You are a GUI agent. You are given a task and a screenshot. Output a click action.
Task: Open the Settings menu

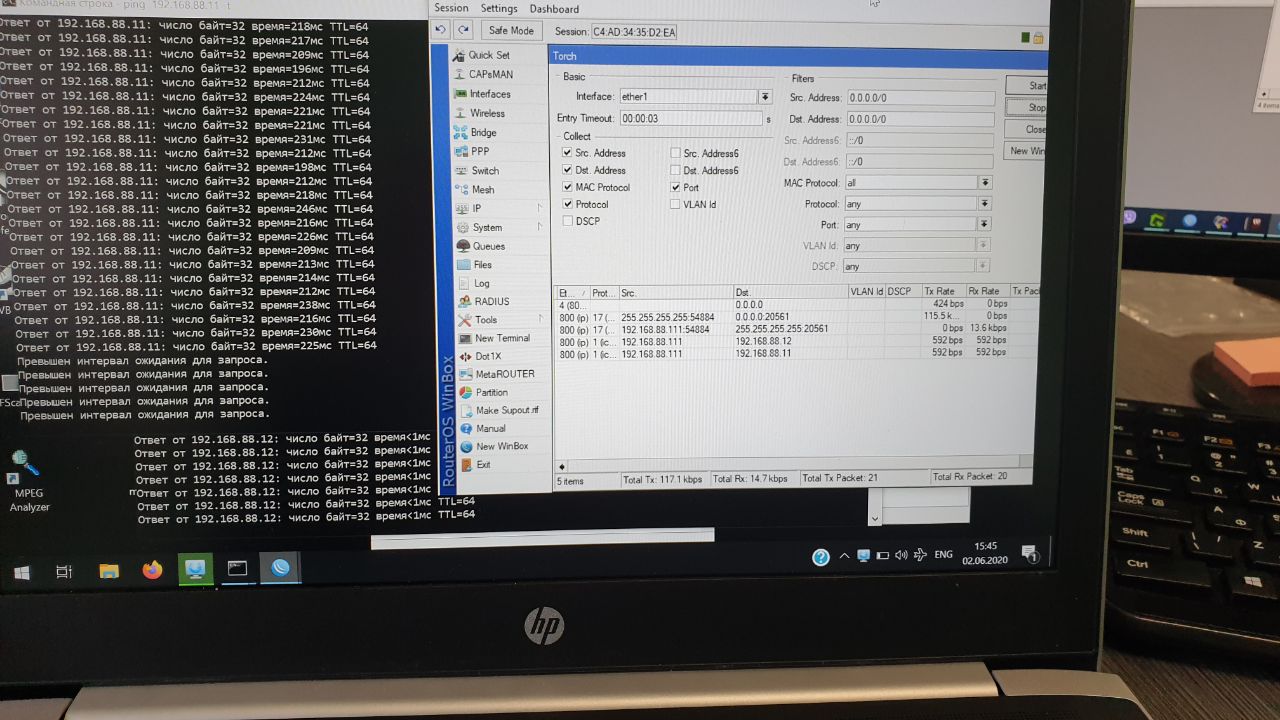[499, 8]
